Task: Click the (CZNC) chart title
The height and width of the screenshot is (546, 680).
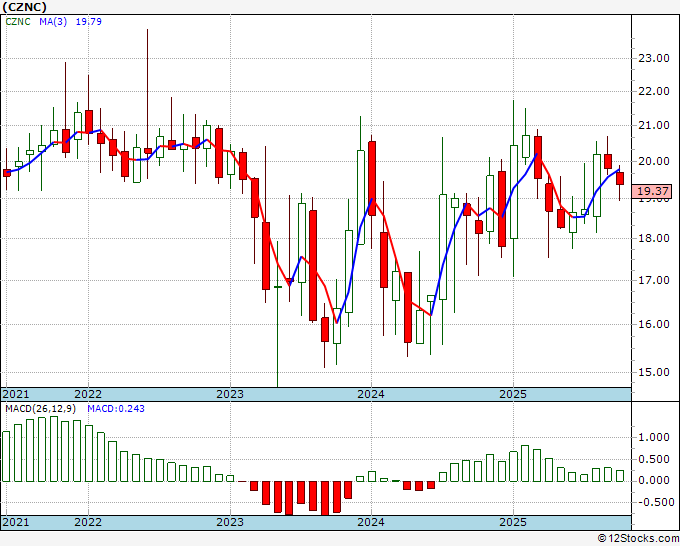Action: tap(24, 7)
